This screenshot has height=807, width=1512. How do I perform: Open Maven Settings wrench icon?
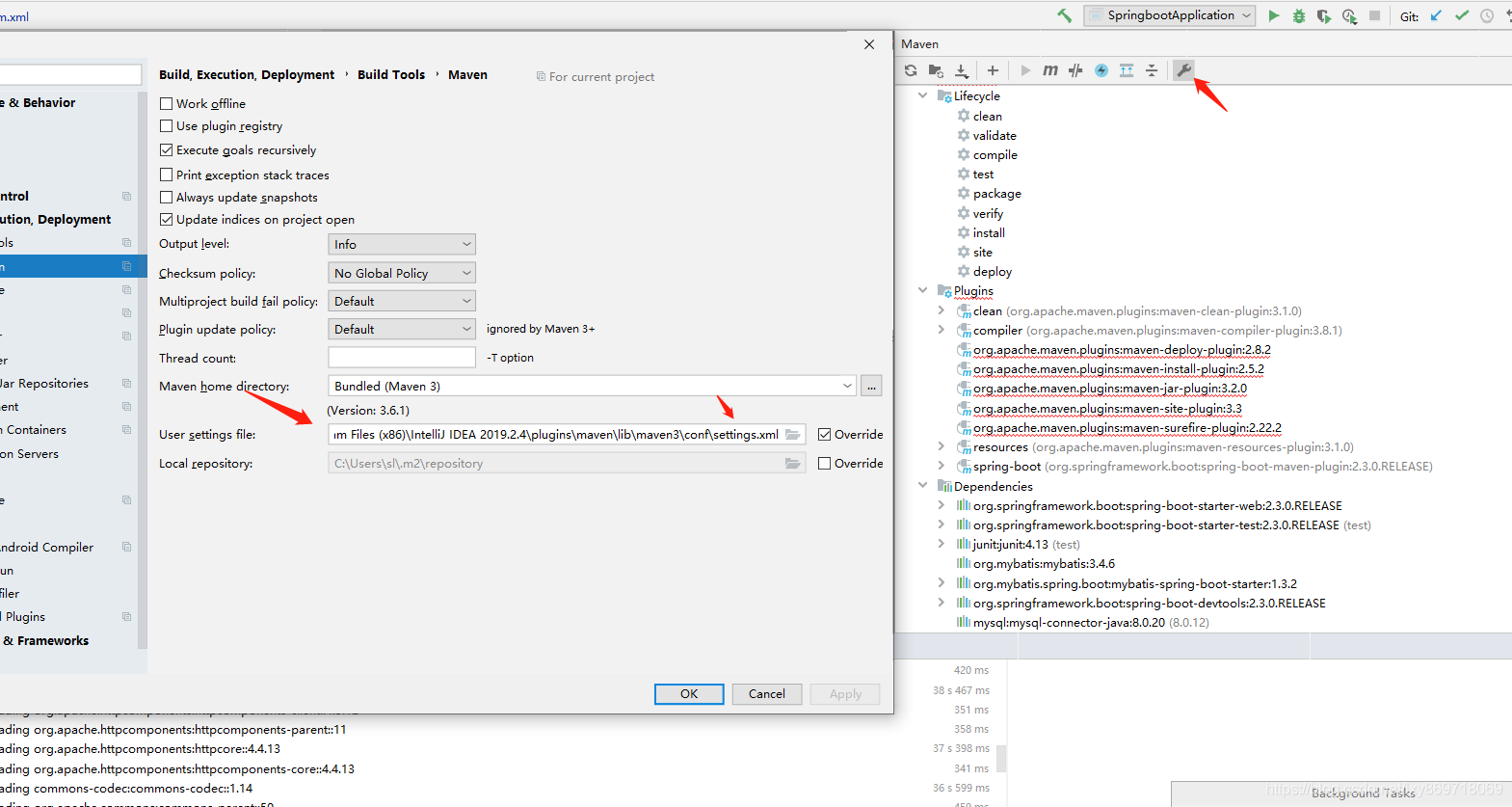tap(1184, 70)
